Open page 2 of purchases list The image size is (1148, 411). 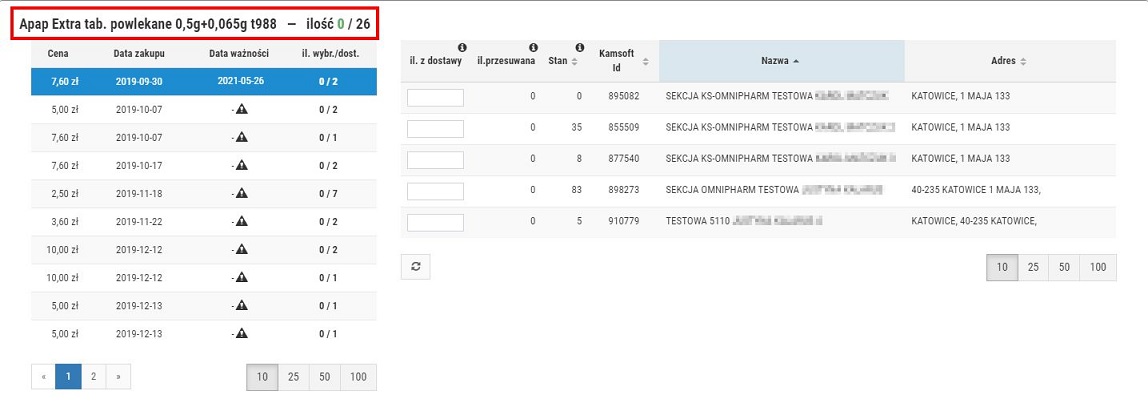[93, 377]
